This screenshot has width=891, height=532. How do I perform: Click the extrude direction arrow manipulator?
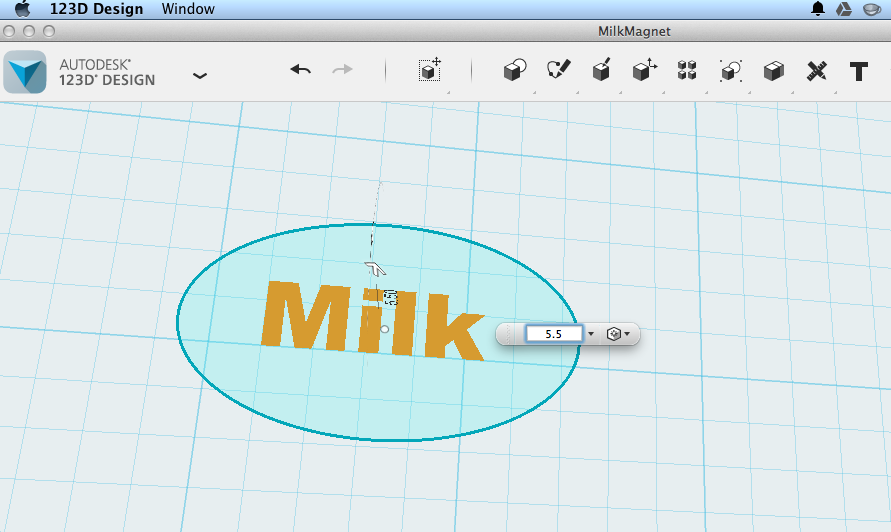pyautogui.click(x=375, y=268)
